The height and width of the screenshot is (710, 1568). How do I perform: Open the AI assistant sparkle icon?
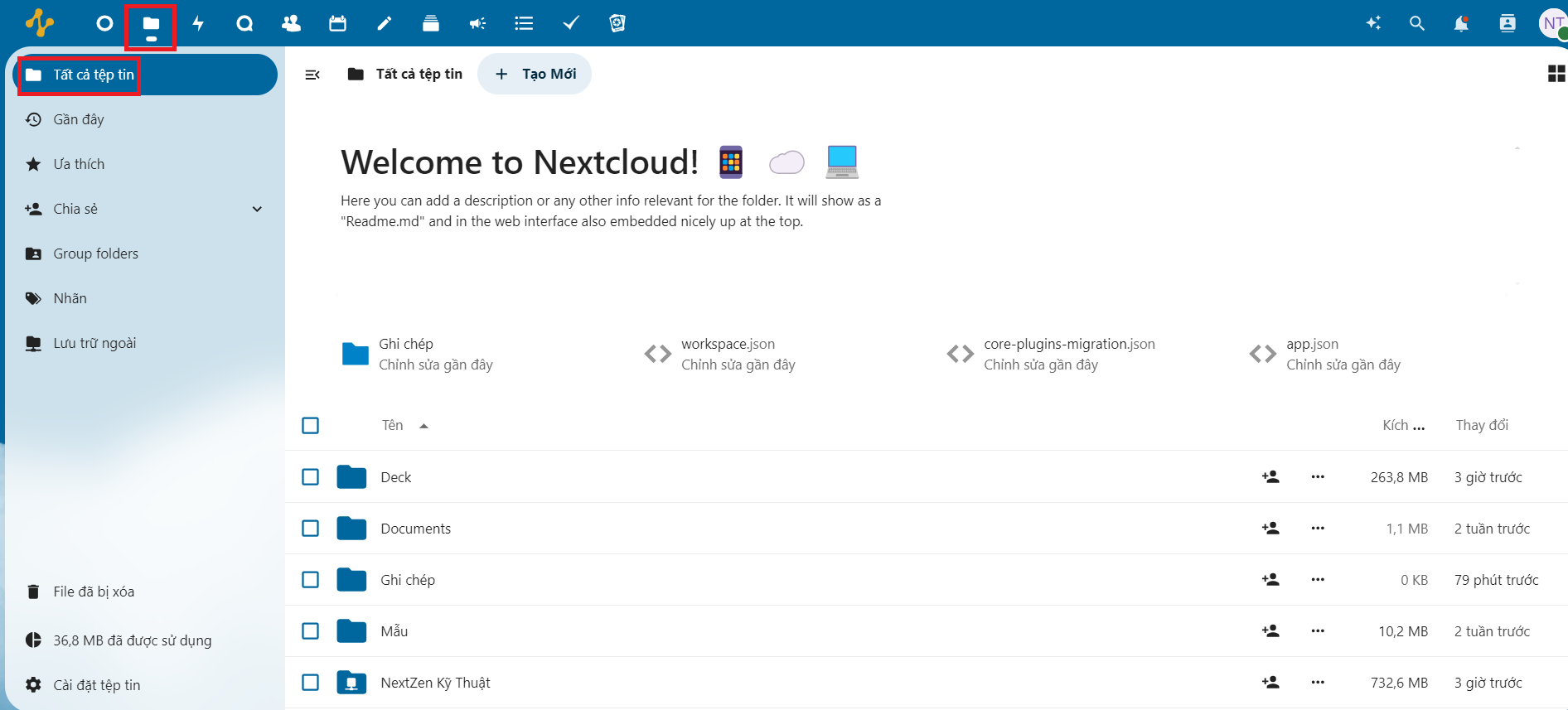coord(1373,23)
